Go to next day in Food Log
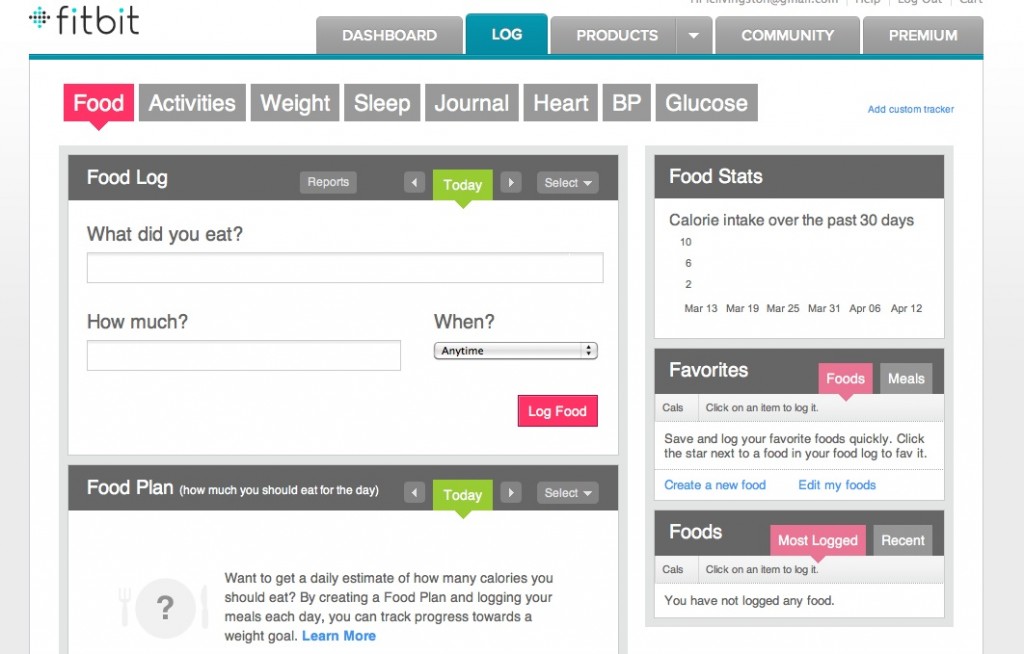This screenshot has width=1024, height=654. point(511,183)
